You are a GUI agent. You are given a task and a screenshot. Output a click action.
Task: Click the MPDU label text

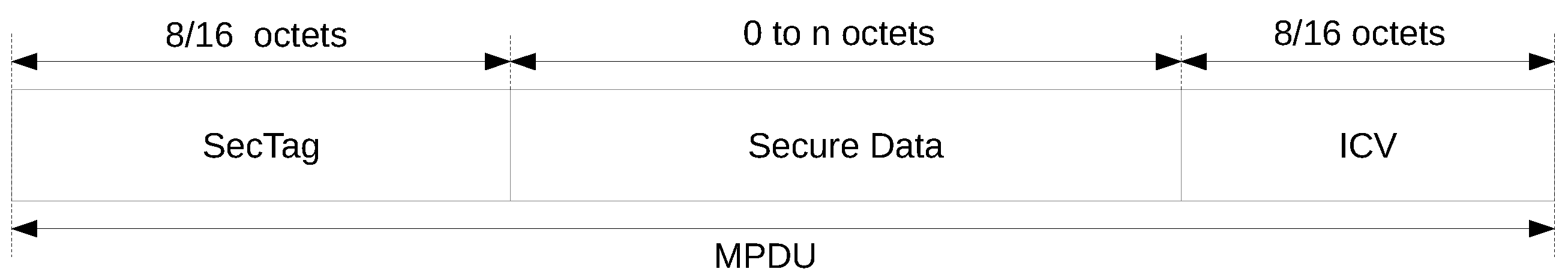[x=764, y=256]
